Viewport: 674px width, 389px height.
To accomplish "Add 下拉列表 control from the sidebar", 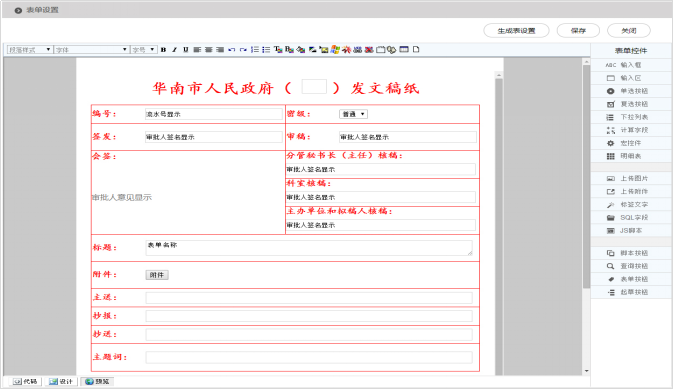I will coord(631,117).
